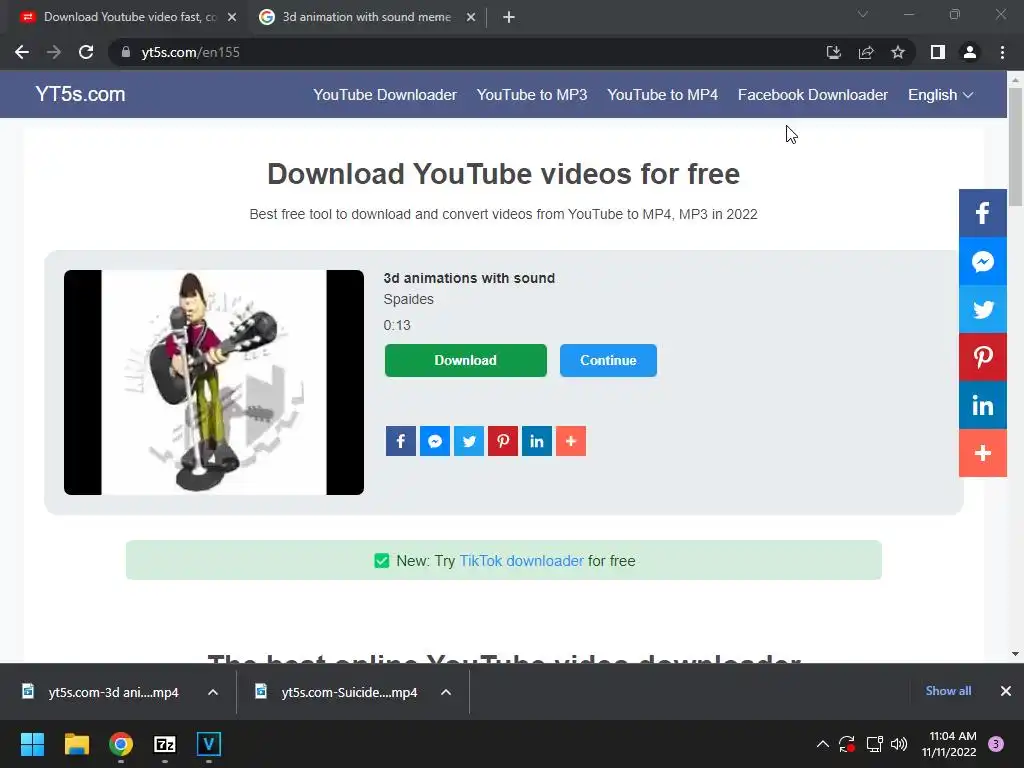Open the browser side panel

point(938,52)
